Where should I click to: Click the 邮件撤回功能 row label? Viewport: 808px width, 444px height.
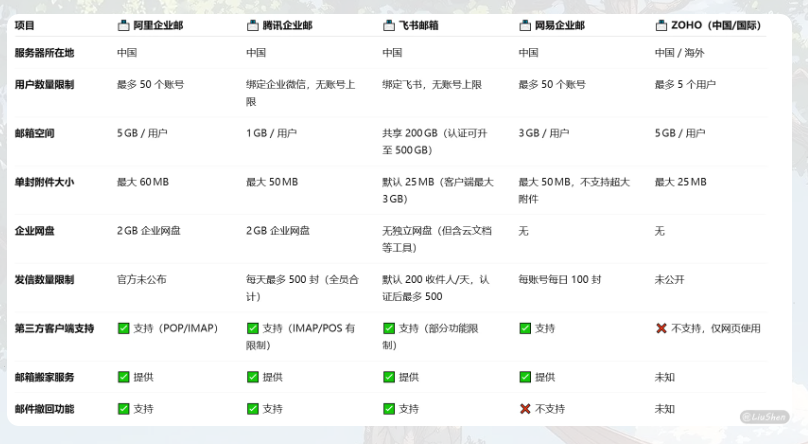pos(44,409)
